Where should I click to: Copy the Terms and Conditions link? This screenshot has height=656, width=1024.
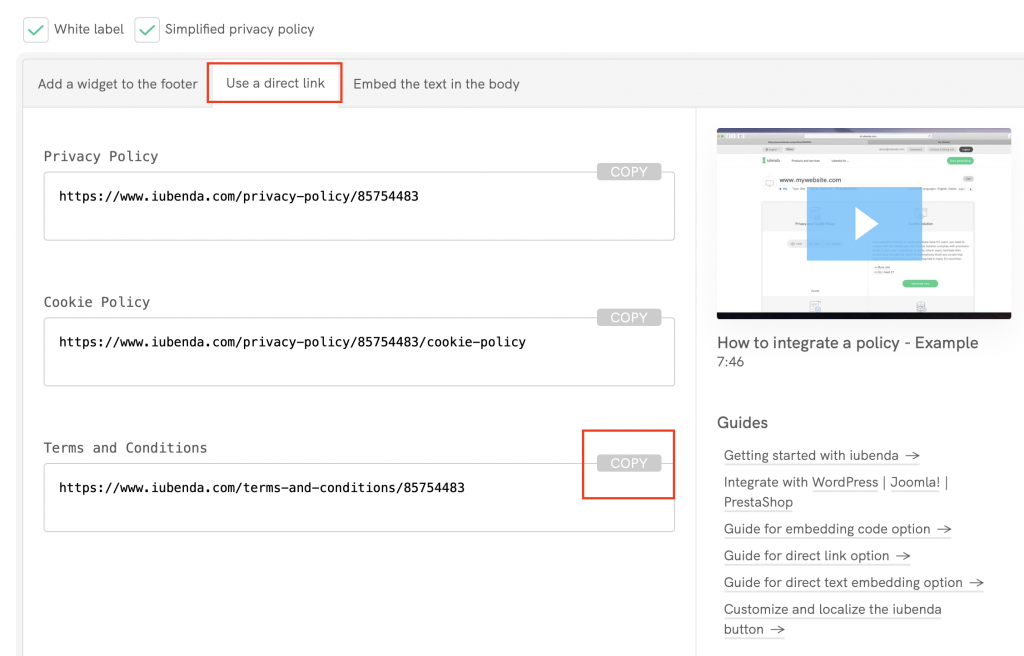pyautogui.click(x=628, y=462)
